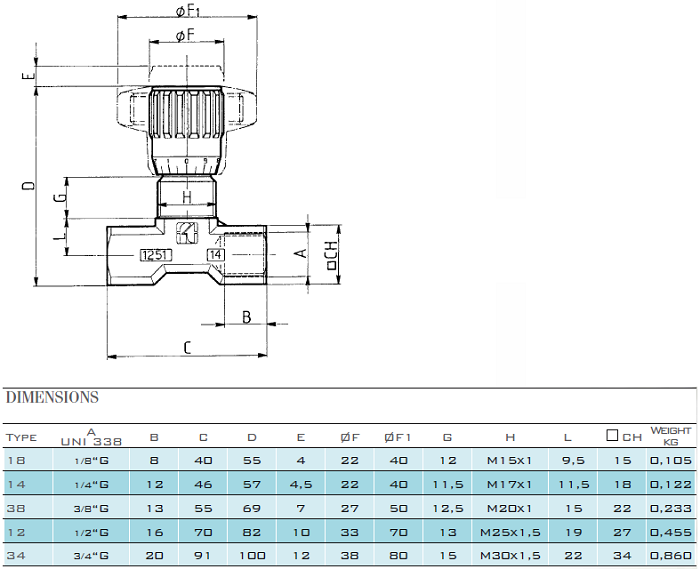Click the M17x1 thread value
The width and height of the screenshot is (700, 569).
pos(510,484)
